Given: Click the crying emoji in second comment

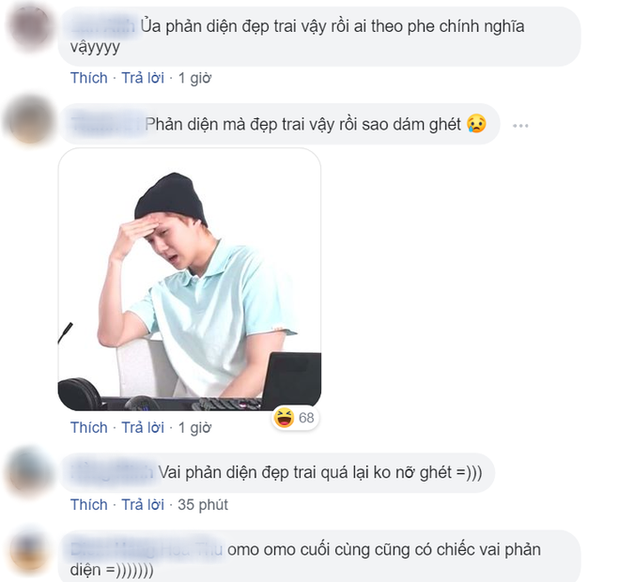Looking at the screenshot, I should tap(476, 123).
